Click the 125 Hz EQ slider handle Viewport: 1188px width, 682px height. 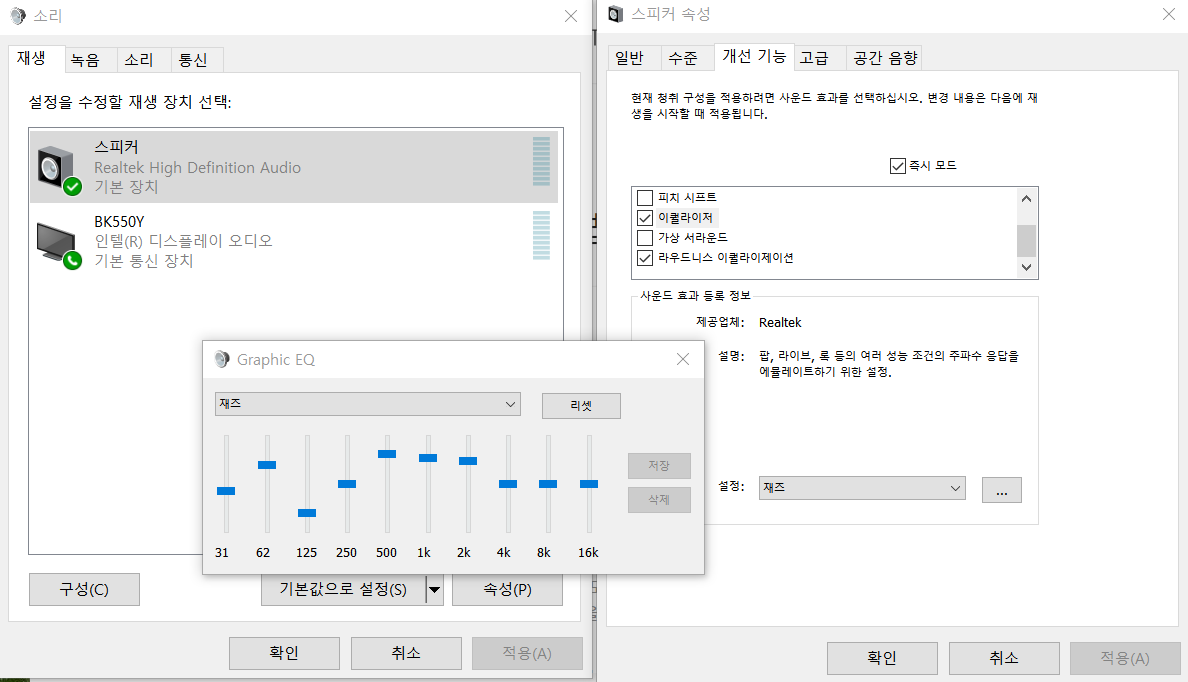[x=307, y=513]
